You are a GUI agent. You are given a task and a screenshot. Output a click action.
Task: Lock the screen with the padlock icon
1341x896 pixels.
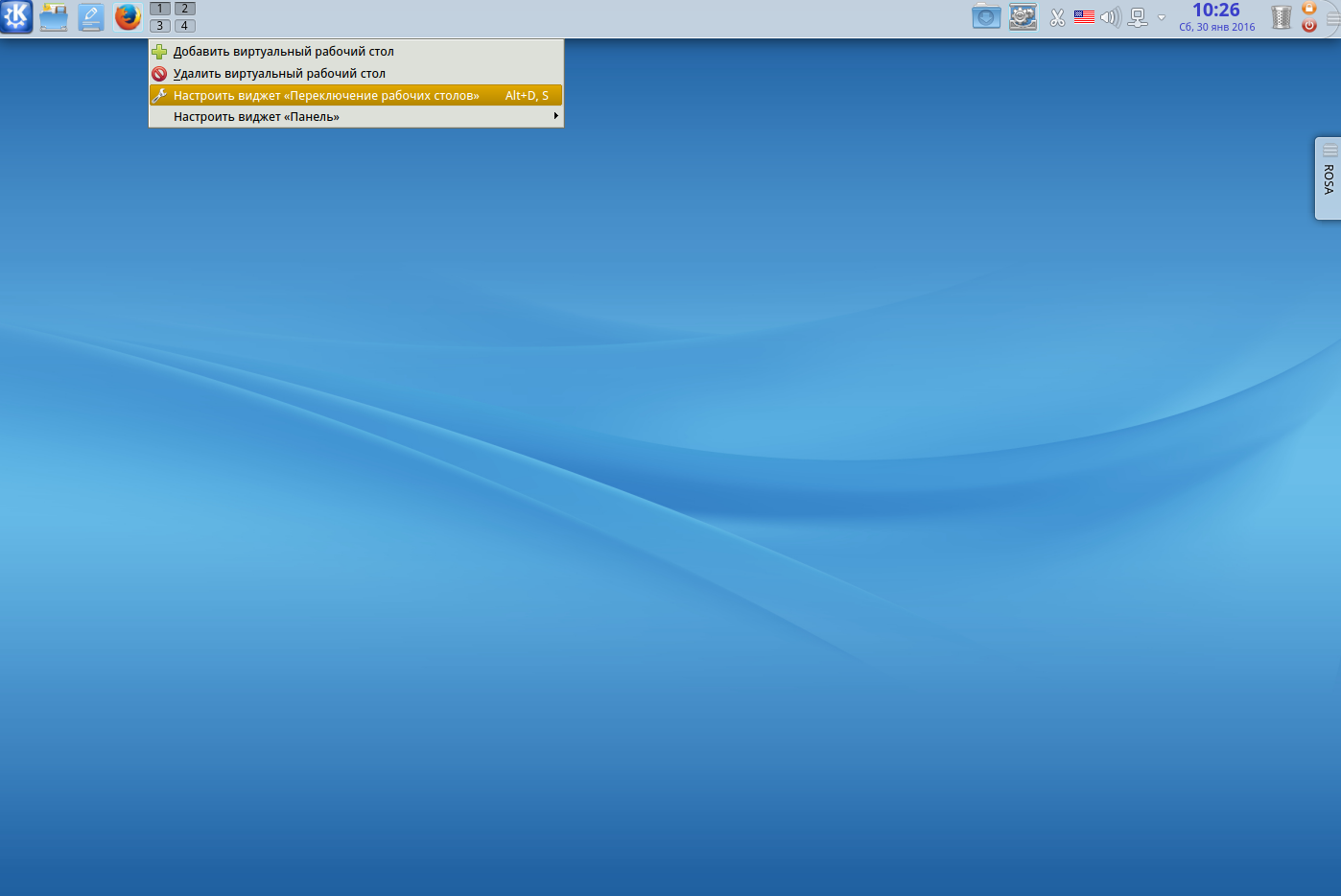click(1309, 8)
